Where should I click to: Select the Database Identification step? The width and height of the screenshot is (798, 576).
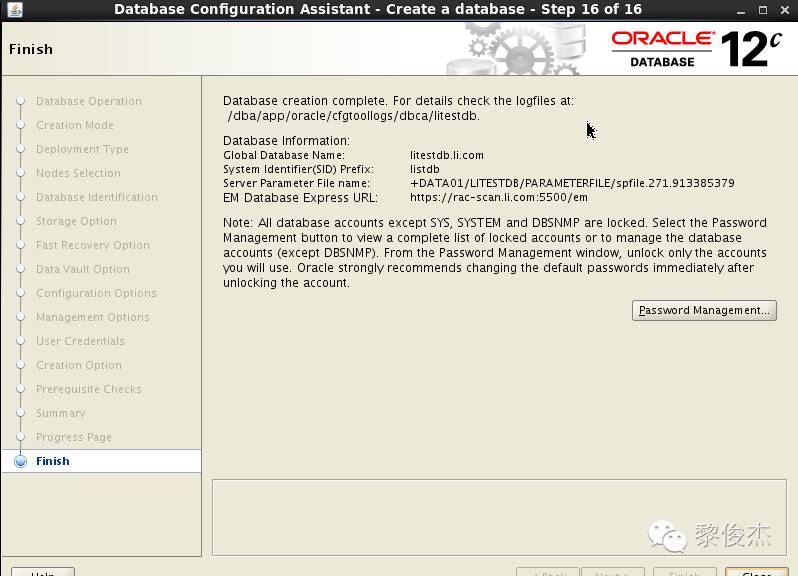tap(97, 197)
